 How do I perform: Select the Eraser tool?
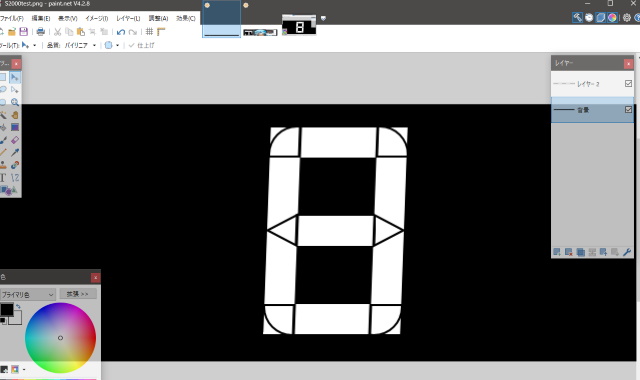pyautogui.click(x=15, y=140)
